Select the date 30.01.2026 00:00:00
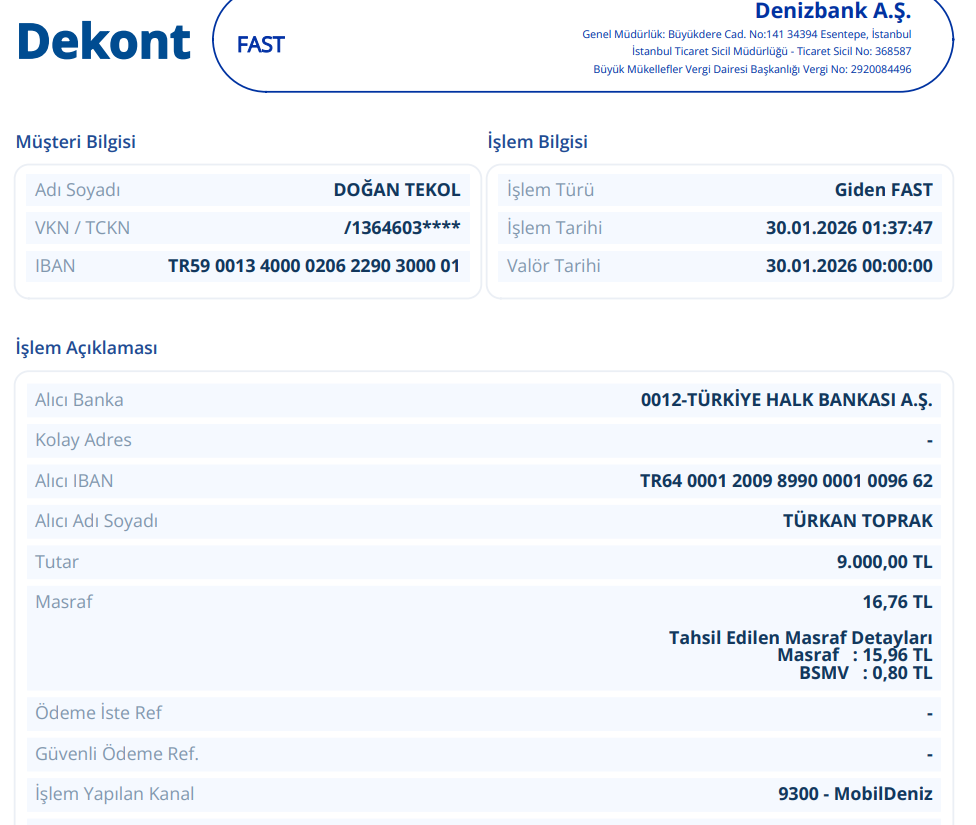Image resolution: width=976 pixels, height=825 pixels. [x=849, y=266]
